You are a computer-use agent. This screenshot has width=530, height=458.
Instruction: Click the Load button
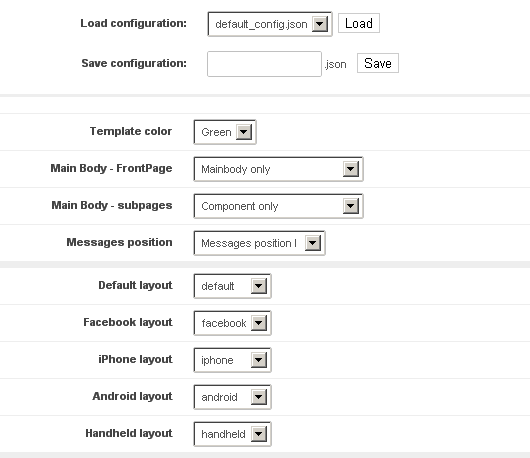pos(359,23)
